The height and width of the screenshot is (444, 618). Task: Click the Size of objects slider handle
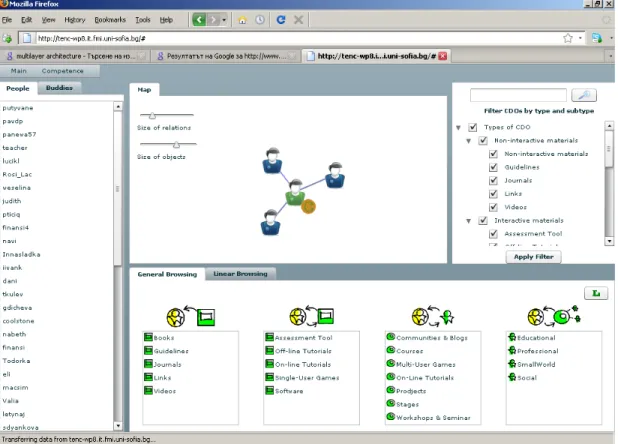(177, 145)
